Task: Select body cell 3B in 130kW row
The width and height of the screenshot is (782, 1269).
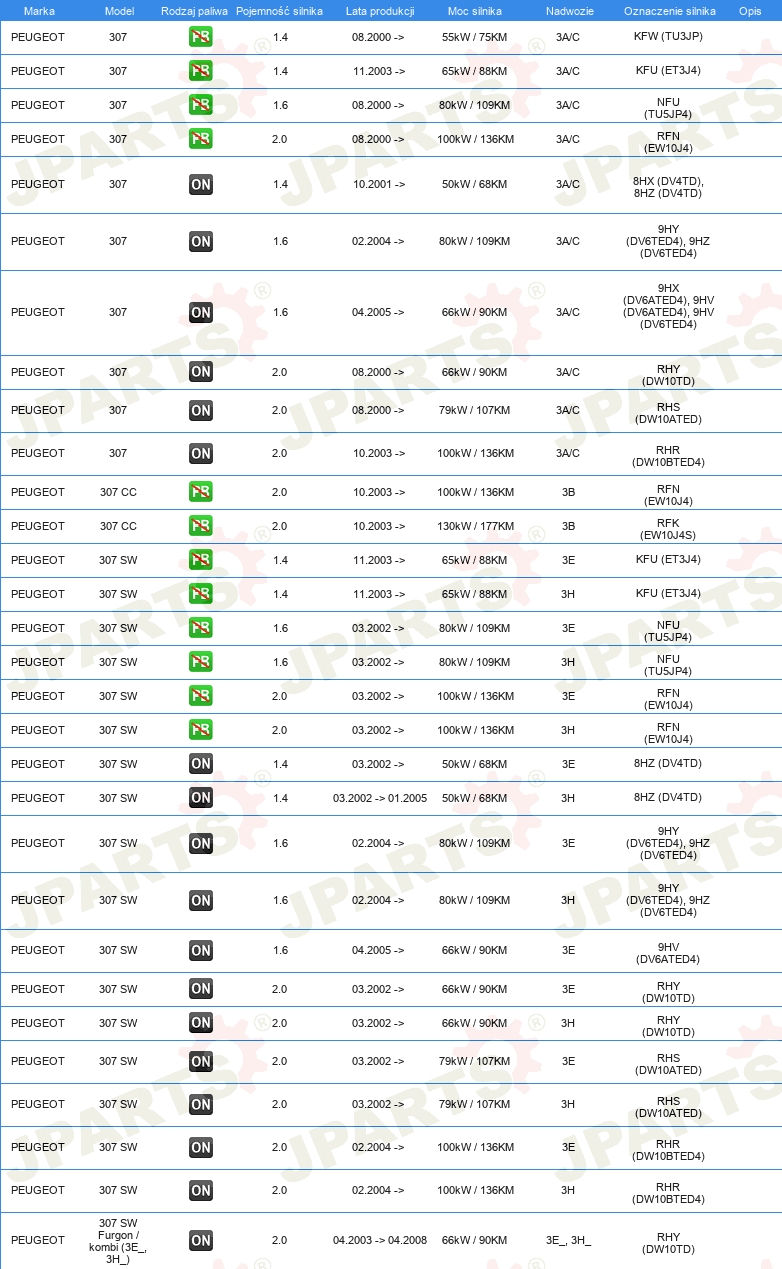Action: click(x=568, y=526)
